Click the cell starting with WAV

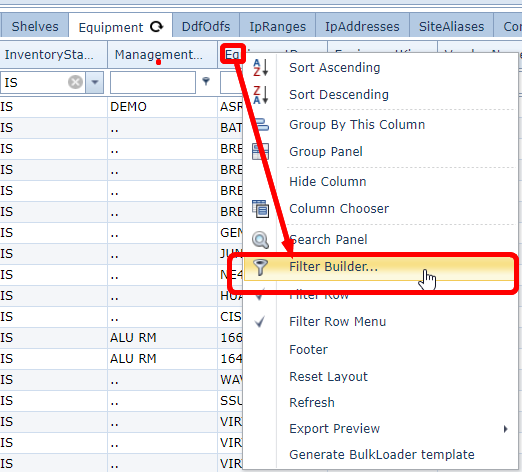pos(230,380)
